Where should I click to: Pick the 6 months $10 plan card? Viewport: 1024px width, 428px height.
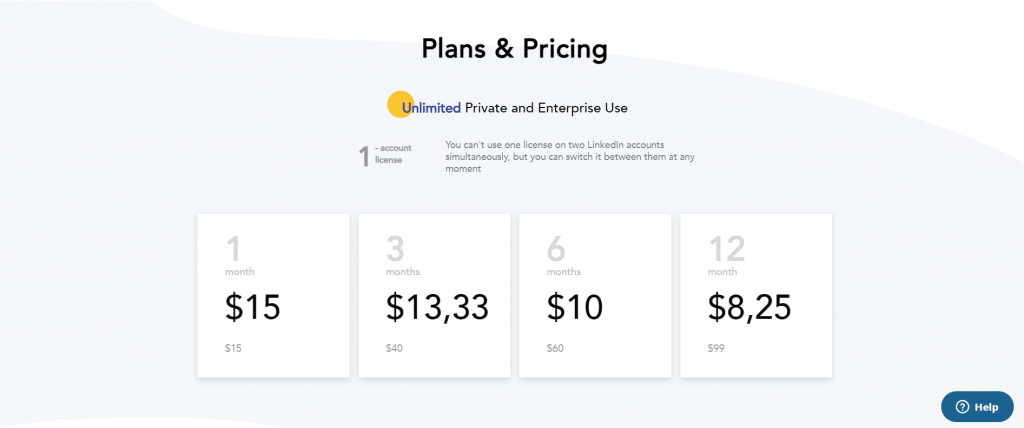(595, 295)
